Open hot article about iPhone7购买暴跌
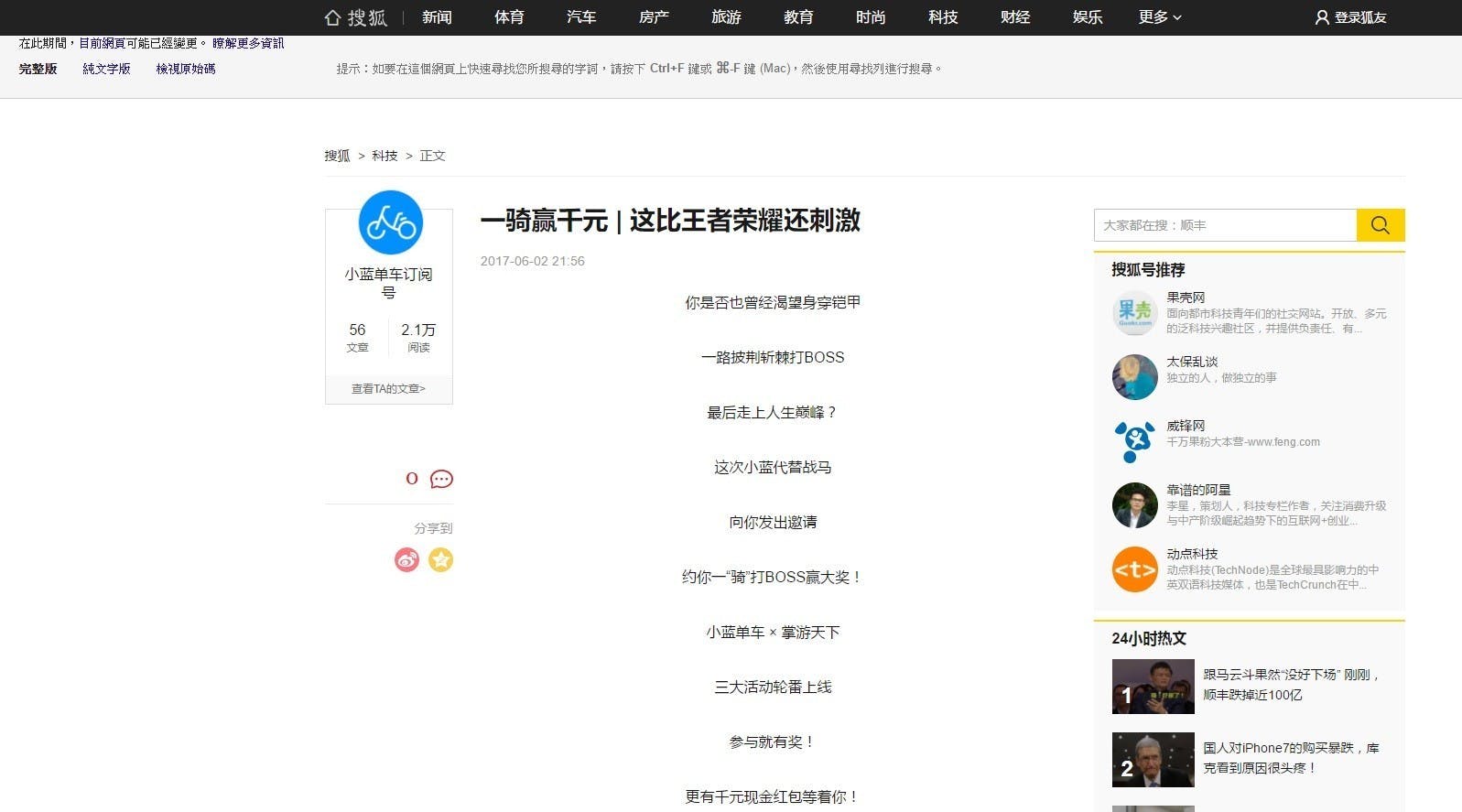The height and width of the screenshot is (812, 1462). [1292, 758]
